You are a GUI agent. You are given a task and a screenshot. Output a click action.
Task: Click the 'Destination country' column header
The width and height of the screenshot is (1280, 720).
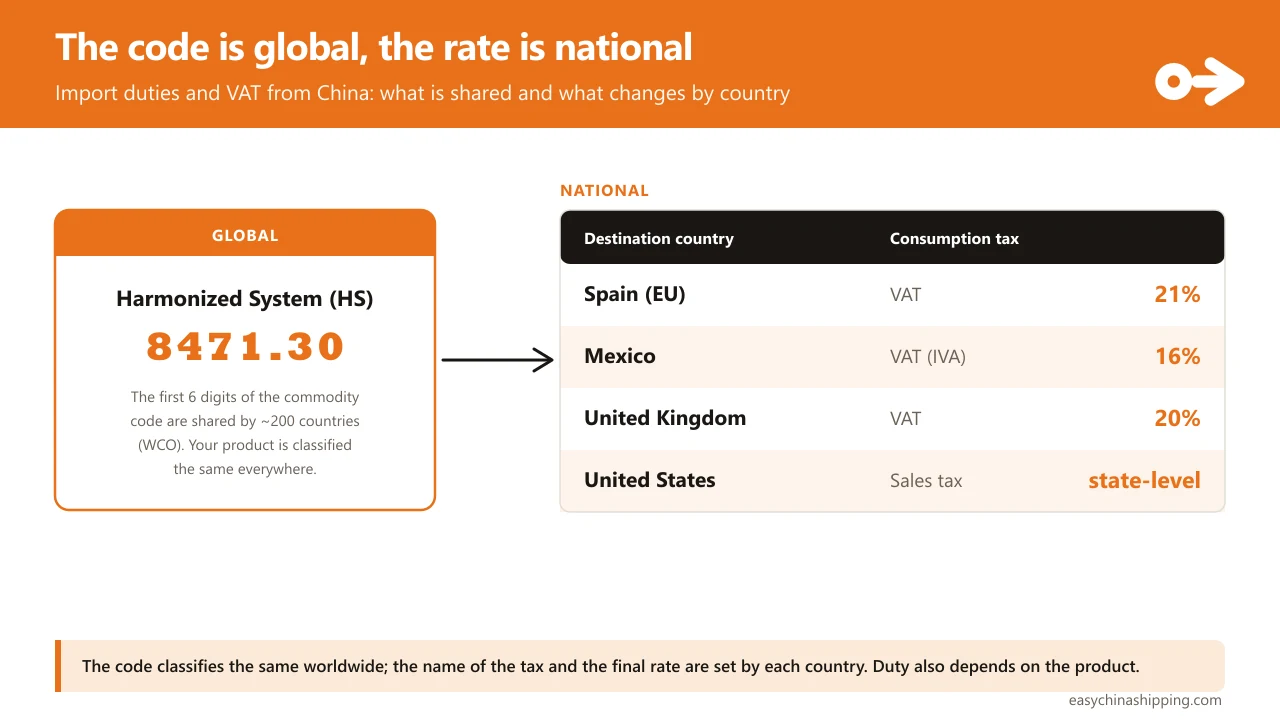[x=659, y=239]
